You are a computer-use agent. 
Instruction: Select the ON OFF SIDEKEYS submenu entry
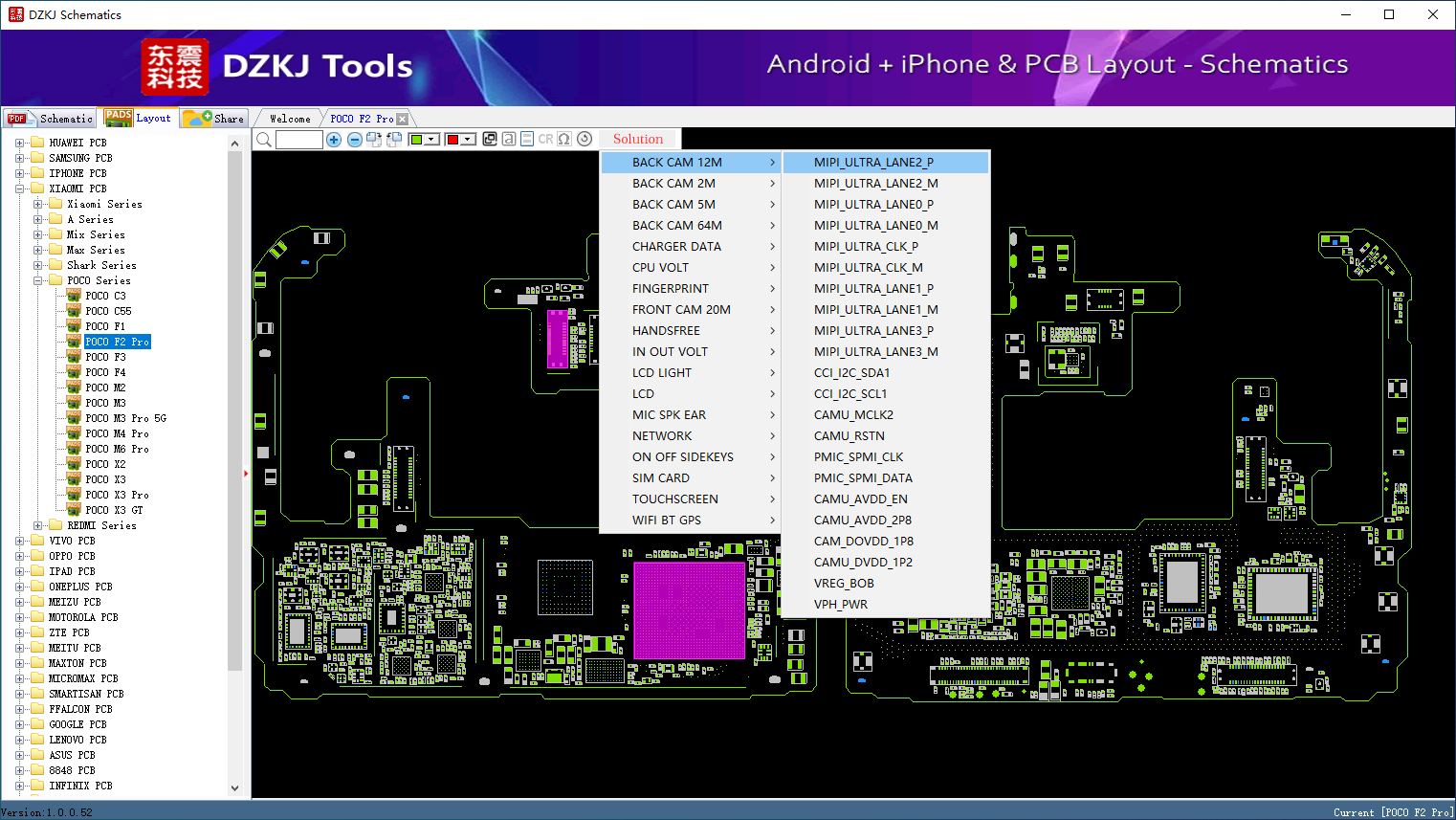(691, 457)
